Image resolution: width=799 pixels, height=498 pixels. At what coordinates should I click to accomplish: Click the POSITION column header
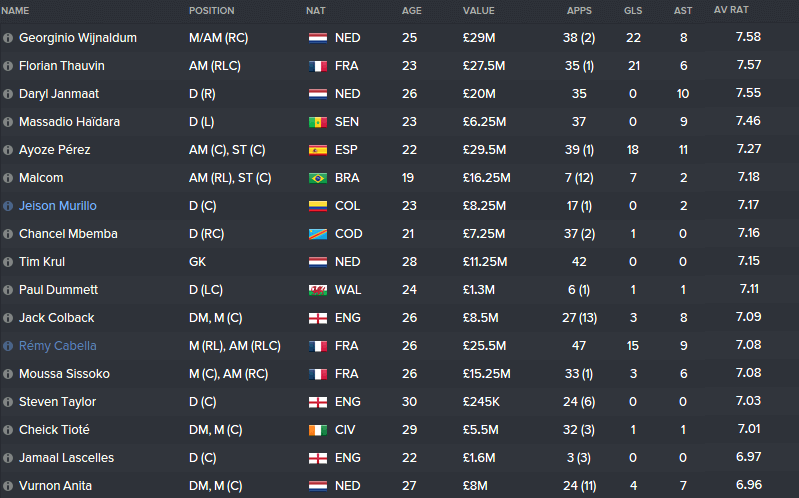[x=211, y=11]
